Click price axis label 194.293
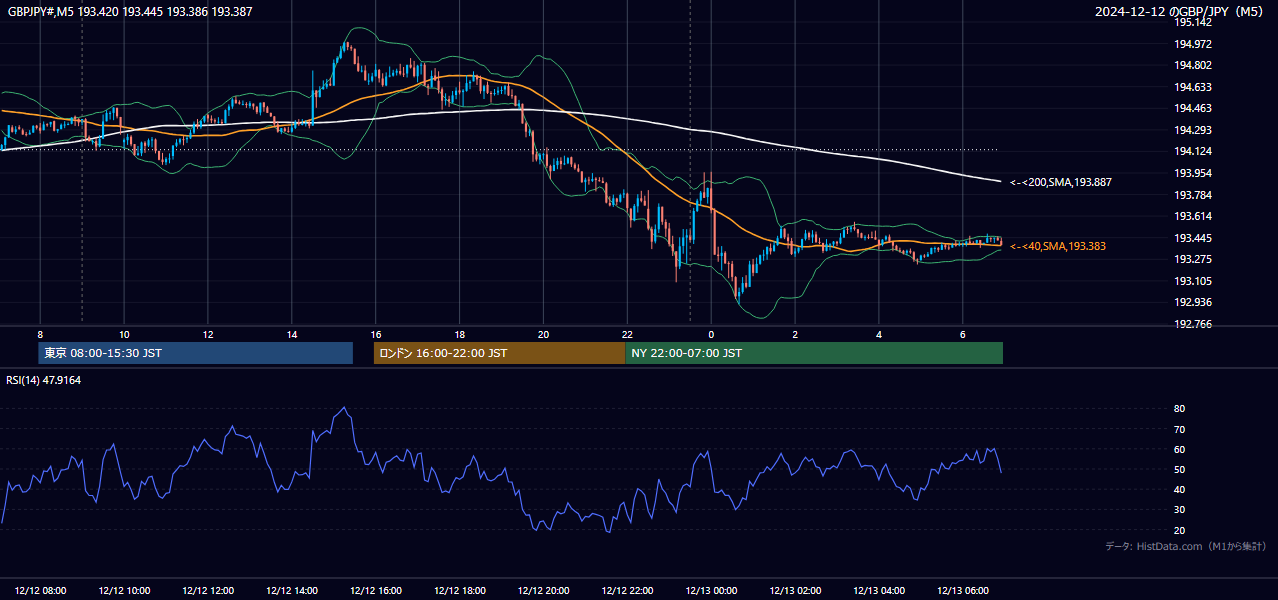This screenshot has width=1278, height=600. coord(1193,130)
